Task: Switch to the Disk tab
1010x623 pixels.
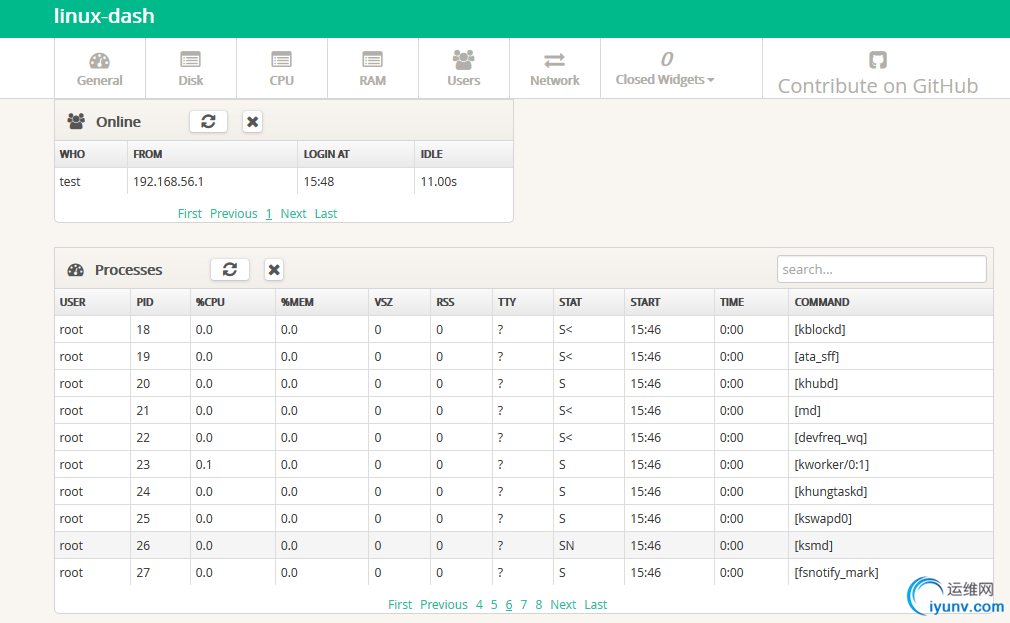Action: click(x=191, y=69)
